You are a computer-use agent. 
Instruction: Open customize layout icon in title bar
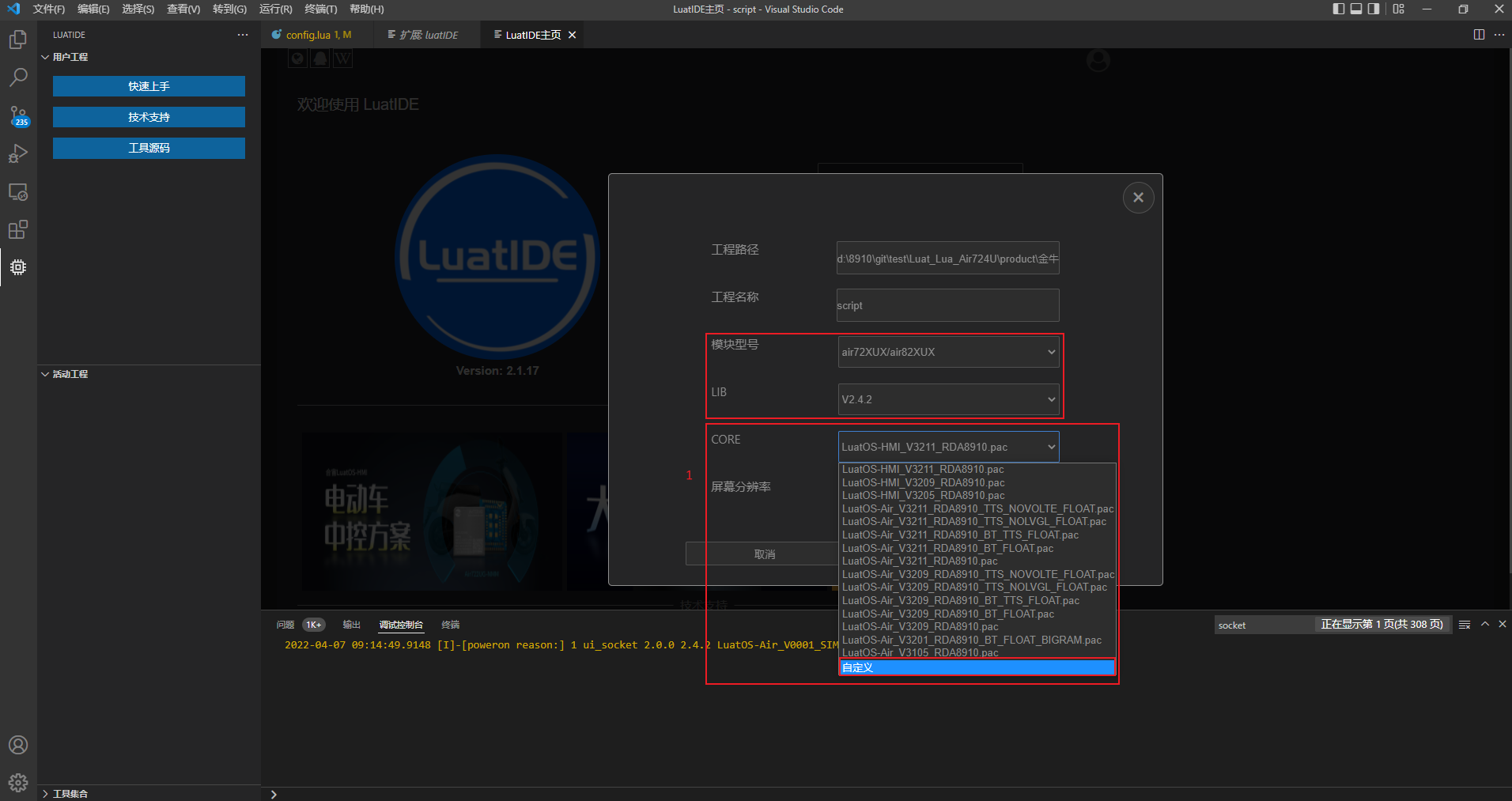[1399, 9]
